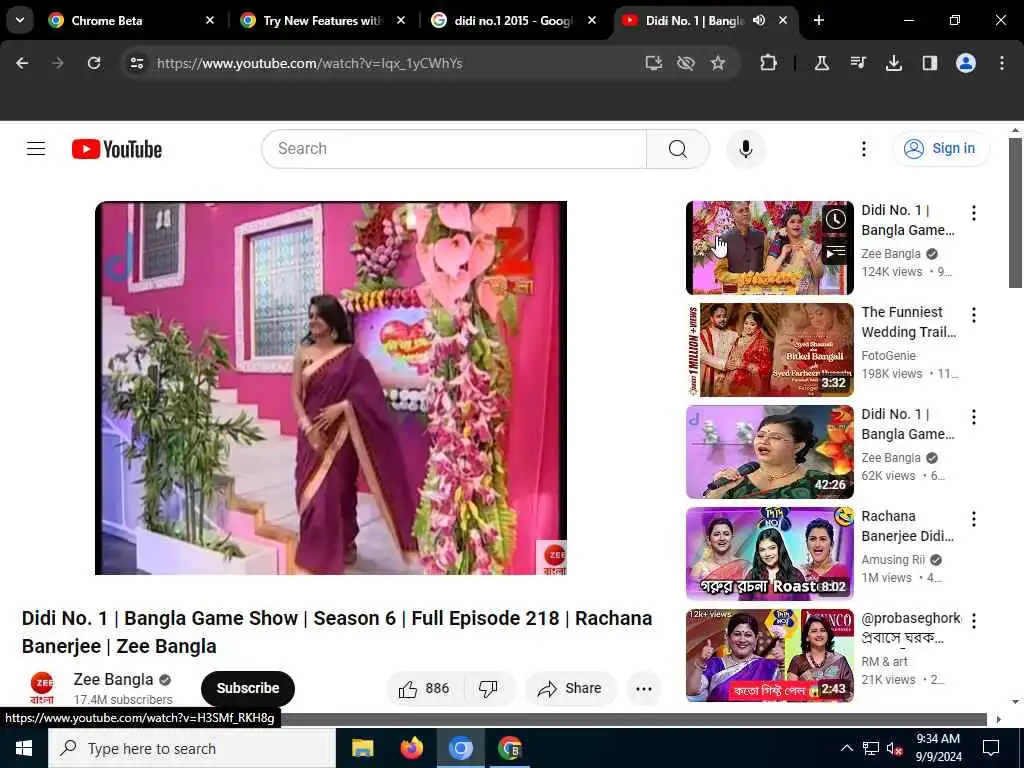Close the Chrome Beta tab
The image size is (1024, 768).
point(210,20)
